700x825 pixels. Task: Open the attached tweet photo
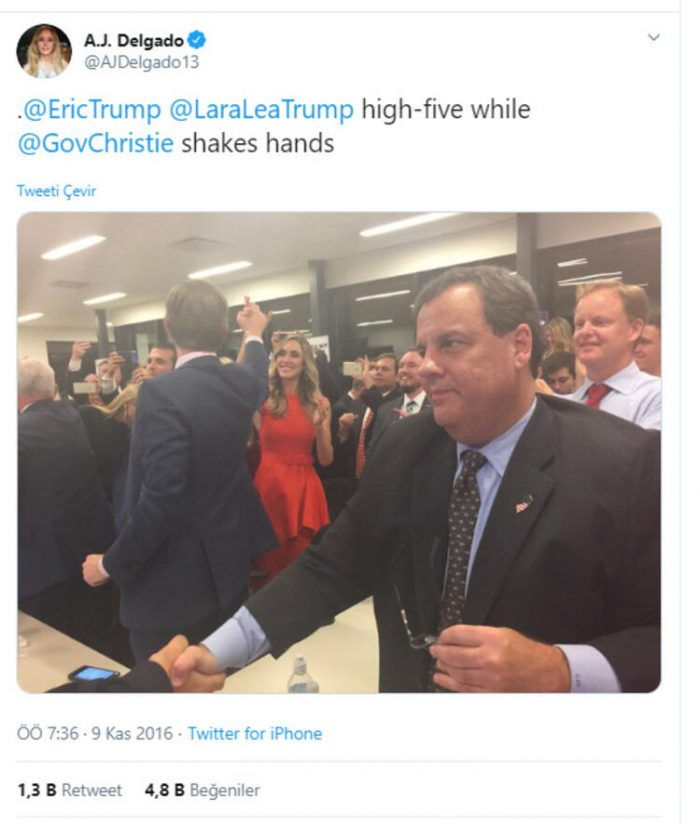coord(339,452)
